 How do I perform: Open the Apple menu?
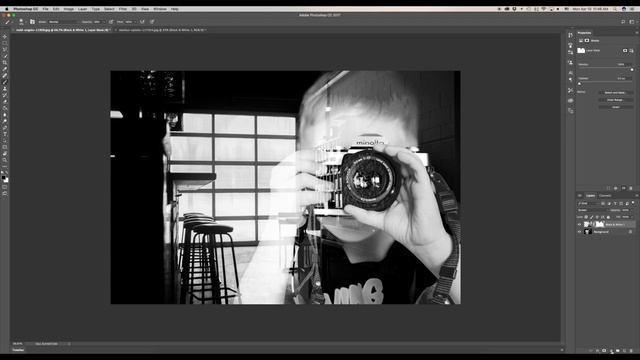[x=7, y=9]
